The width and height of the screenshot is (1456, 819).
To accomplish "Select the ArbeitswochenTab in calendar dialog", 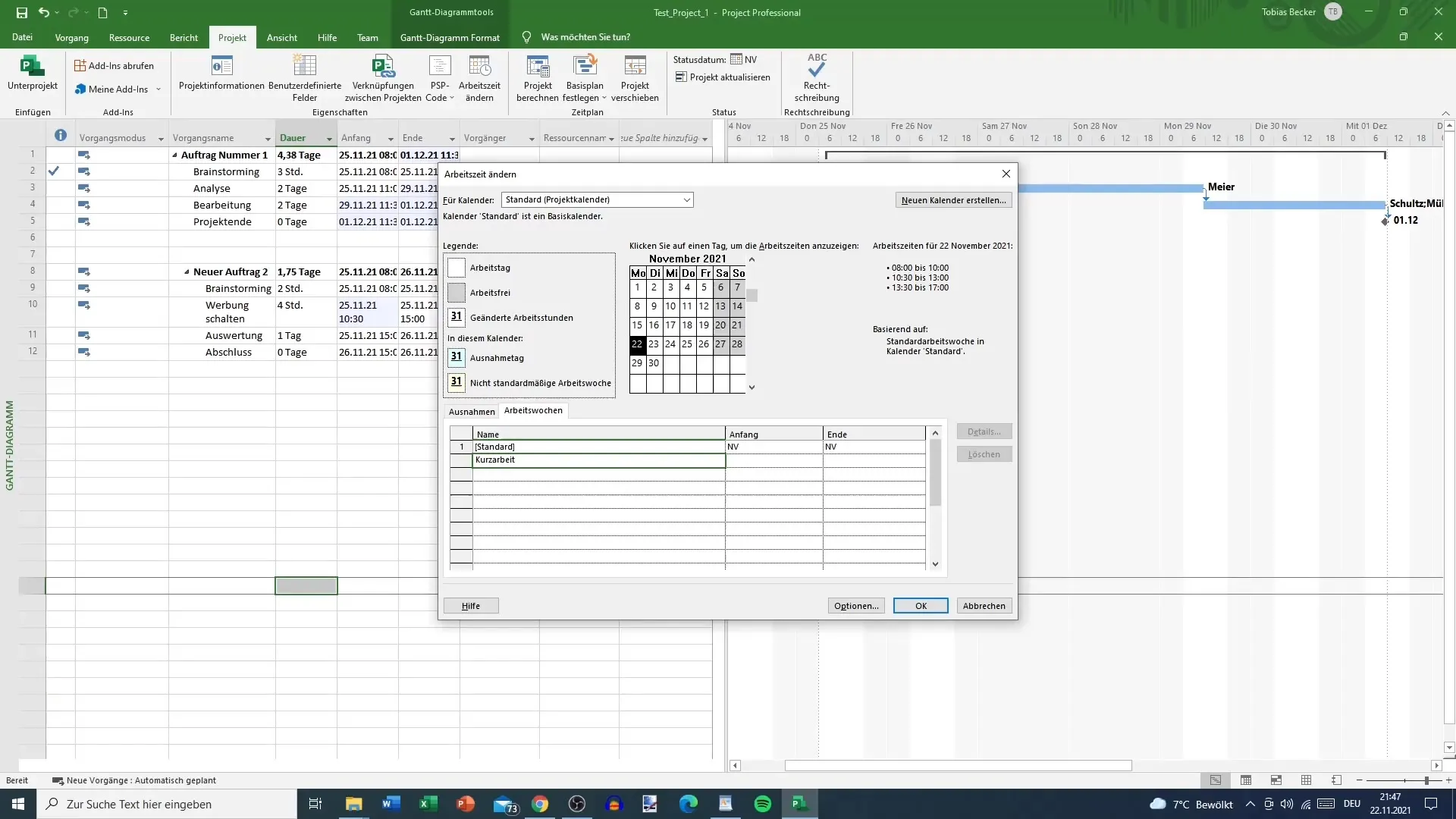I will click(x=533, y=410).
